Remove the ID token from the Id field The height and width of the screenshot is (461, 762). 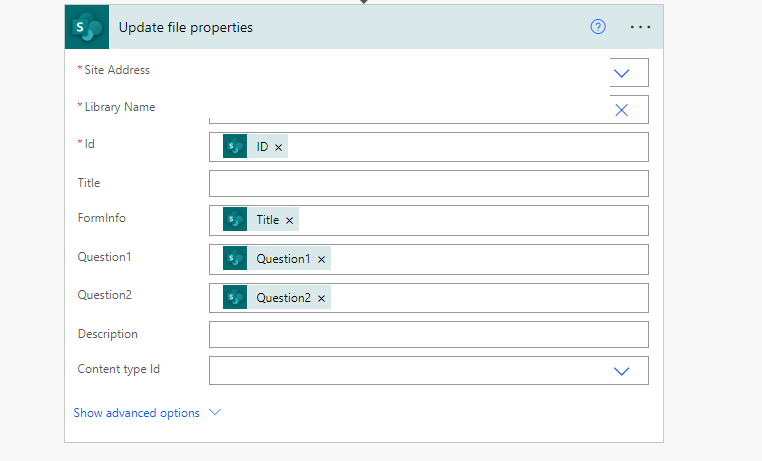point(279,147)
